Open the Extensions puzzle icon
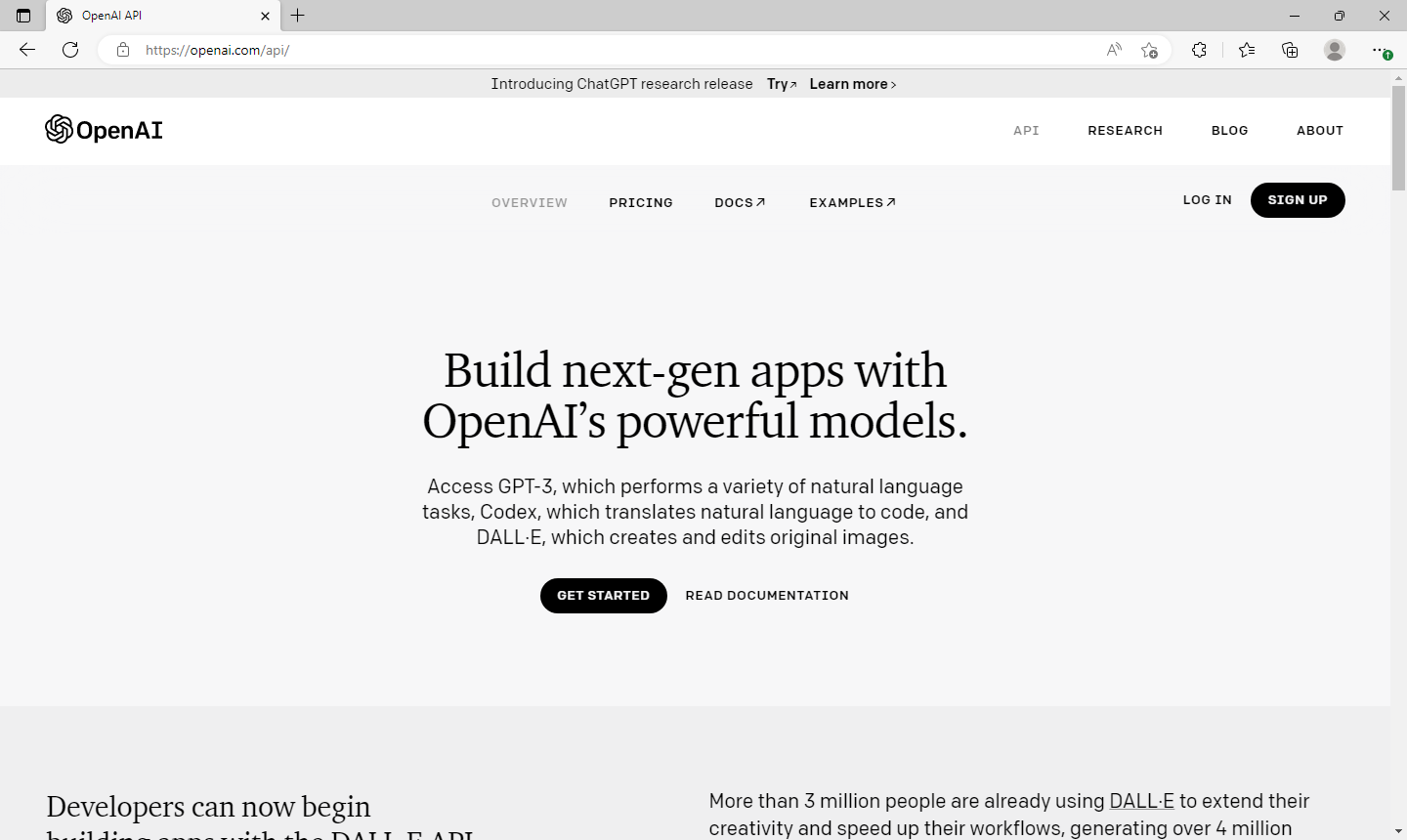Viewport: 1407px width, 840px height. 1199,50
